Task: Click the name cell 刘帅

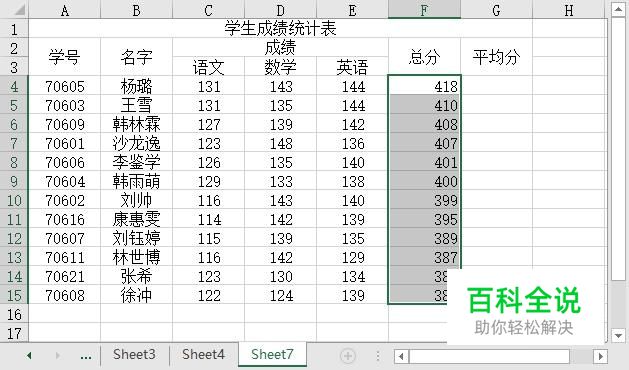Action: [x=136, y=200]
